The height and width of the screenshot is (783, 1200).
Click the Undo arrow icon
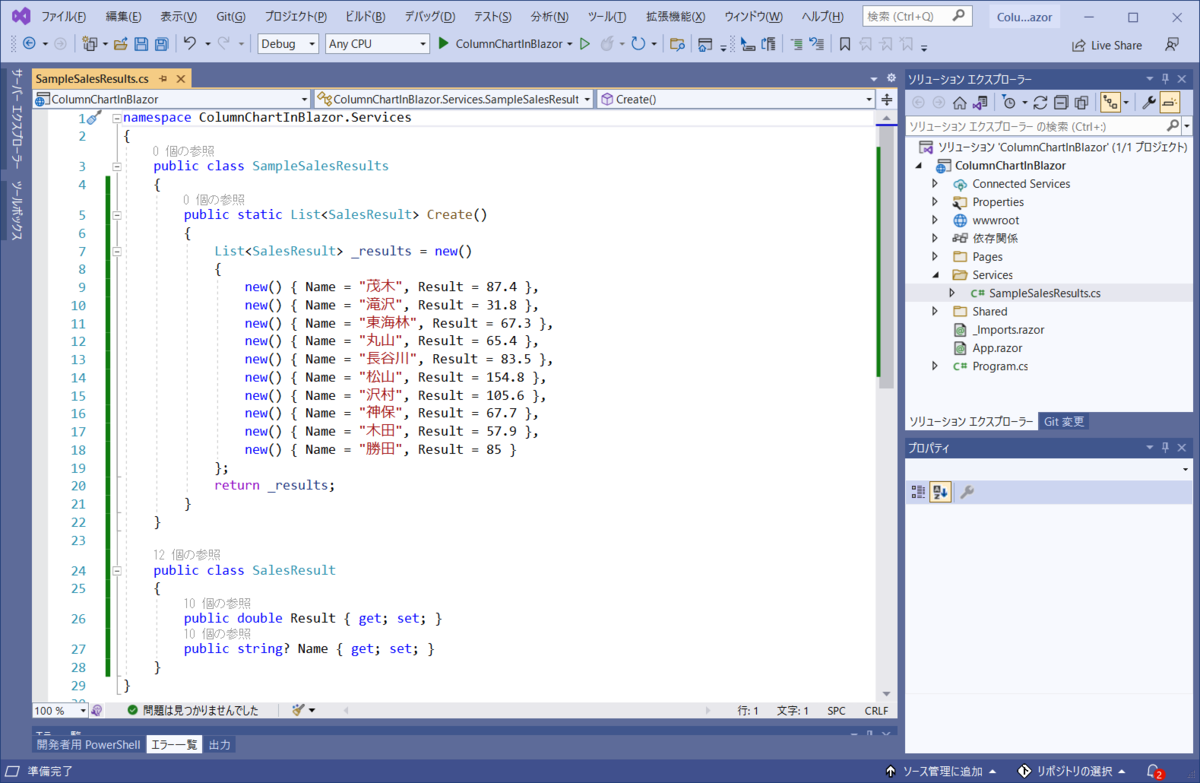[x=190, y=44]
